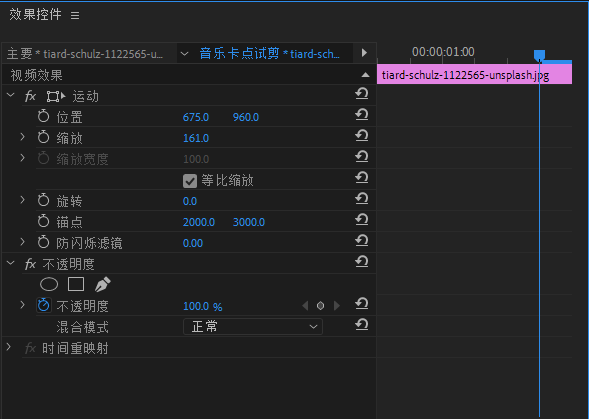
Task: Toggle the 时间重映射 fx effect
Action: pyautogui.click(x=30, y=348)
